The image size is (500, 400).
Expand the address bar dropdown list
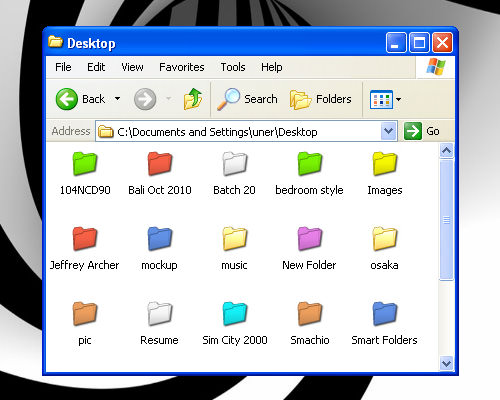tap(388, 131)
